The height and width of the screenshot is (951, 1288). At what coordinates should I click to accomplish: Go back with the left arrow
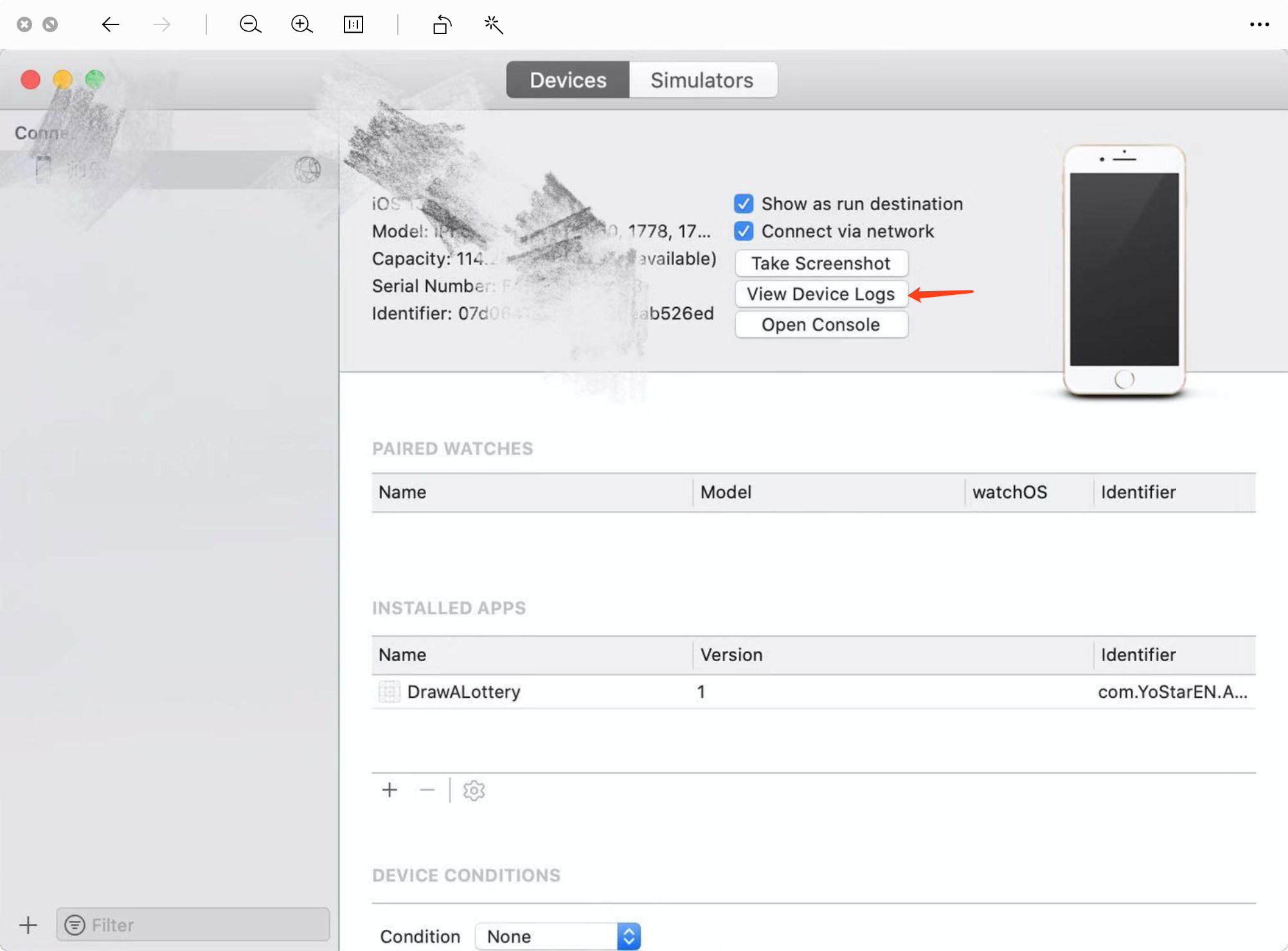pyautogui.click(x=111, y=24)
